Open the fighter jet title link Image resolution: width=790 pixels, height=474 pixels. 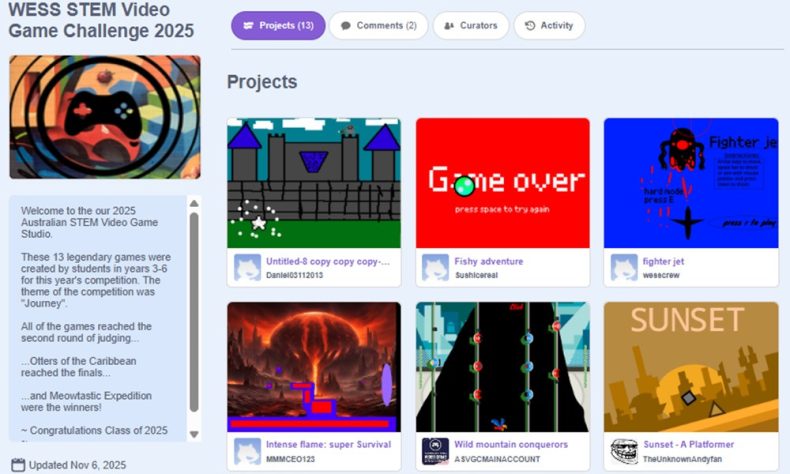tap(663, 261)
